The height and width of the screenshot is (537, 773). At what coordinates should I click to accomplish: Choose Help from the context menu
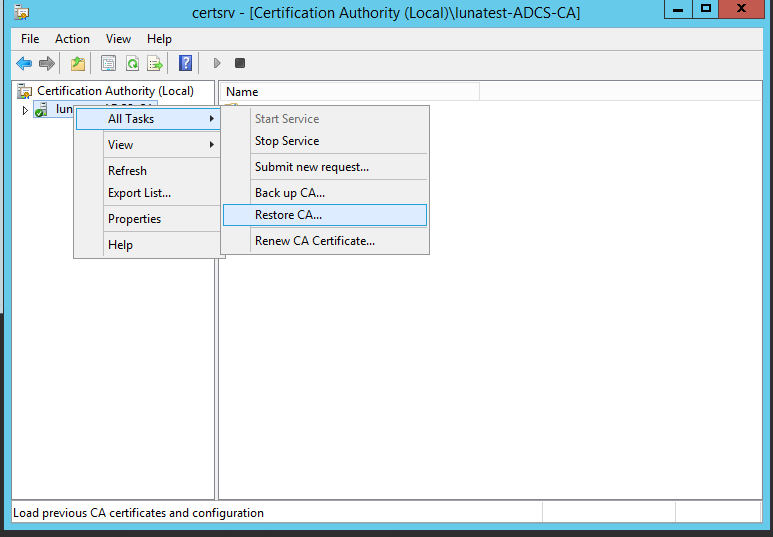148,245
